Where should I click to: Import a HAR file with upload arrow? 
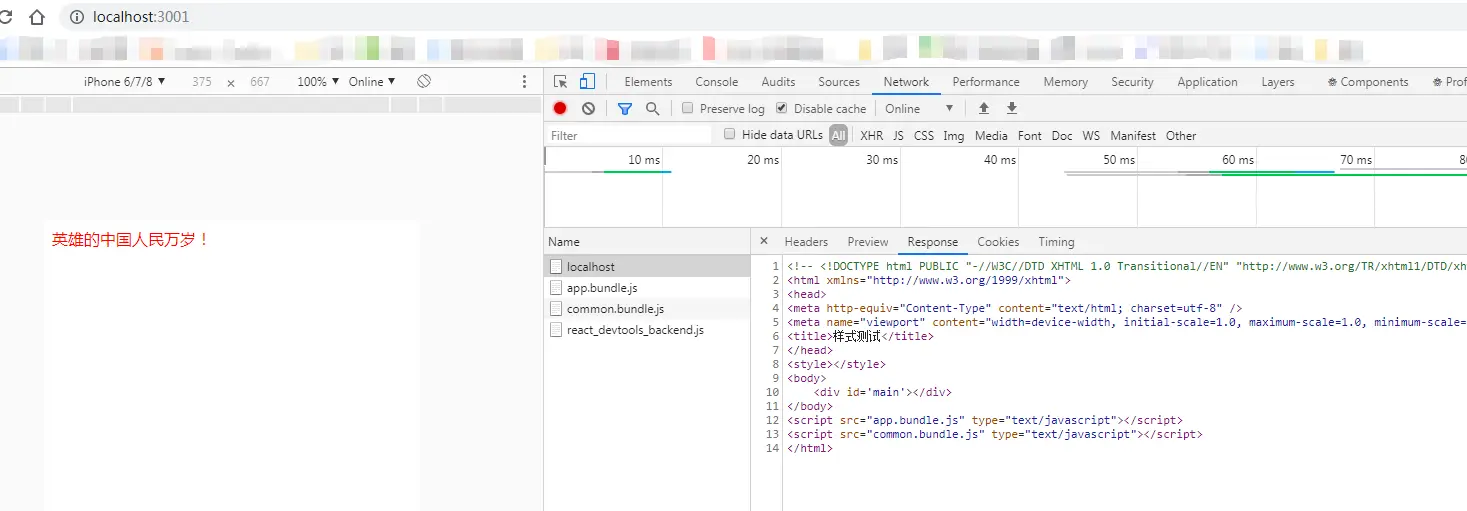984,108
